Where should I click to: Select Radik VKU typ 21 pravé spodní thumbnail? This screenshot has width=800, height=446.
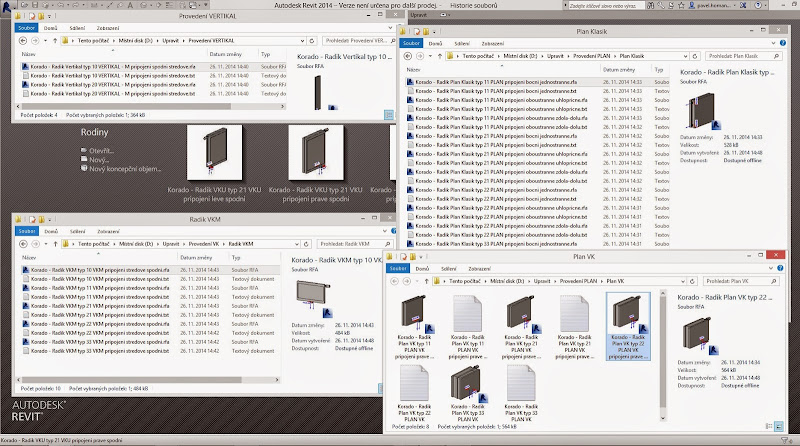(x=316, y=151)
